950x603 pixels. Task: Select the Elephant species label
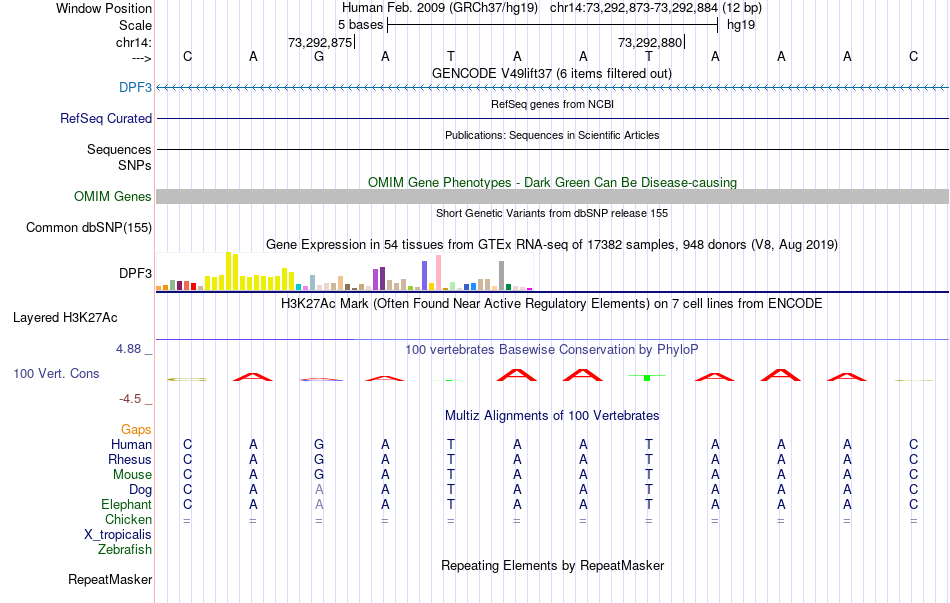[x=127, y=504]
